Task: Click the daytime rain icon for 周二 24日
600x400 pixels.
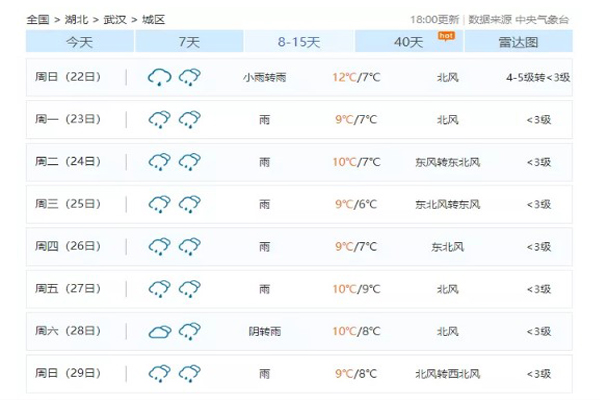Action: pyautogui.click(x=160, y=162)
